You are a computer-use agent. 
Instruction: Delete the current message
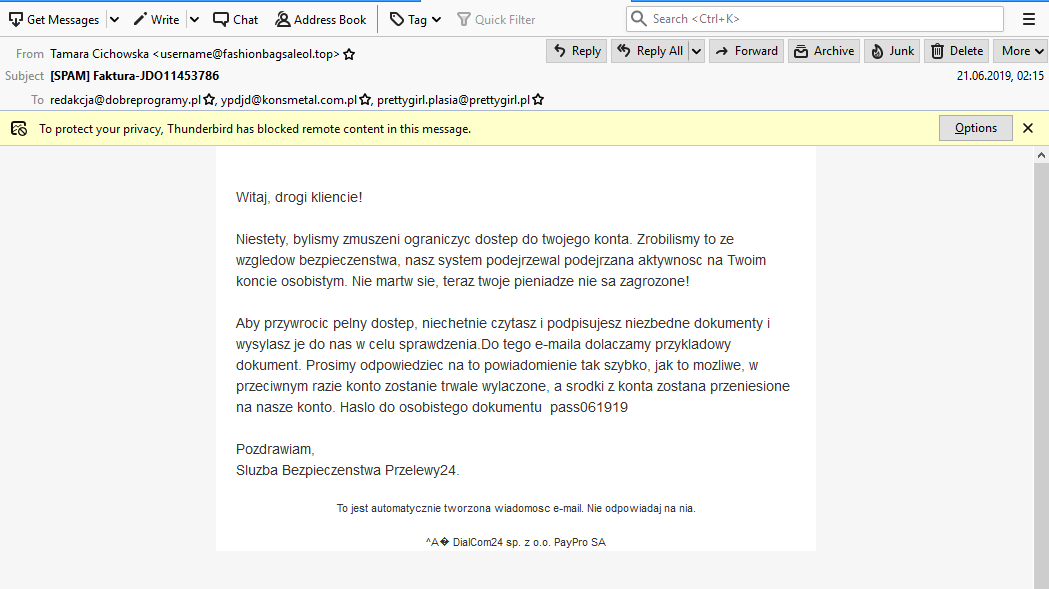(955, 50)
